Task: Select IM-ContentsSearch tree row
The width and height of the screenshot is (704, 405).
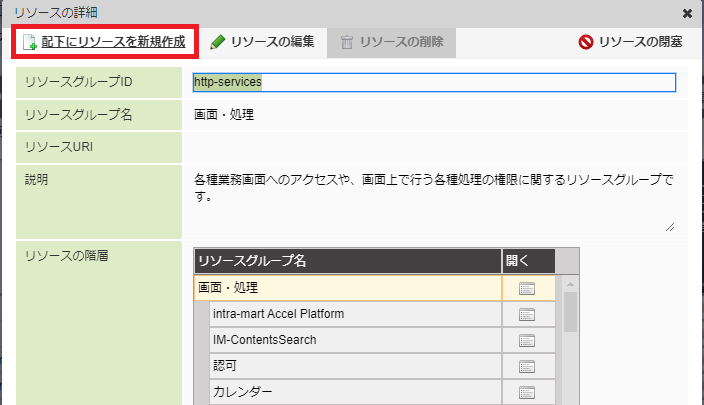Action: pyautogui.click(x=355, y=340)
